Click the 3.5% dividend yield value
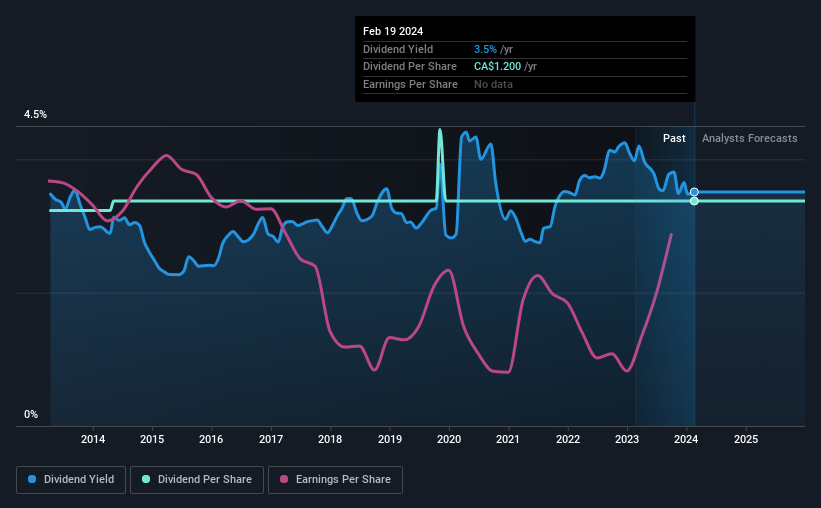 click(x=485, y=49)
